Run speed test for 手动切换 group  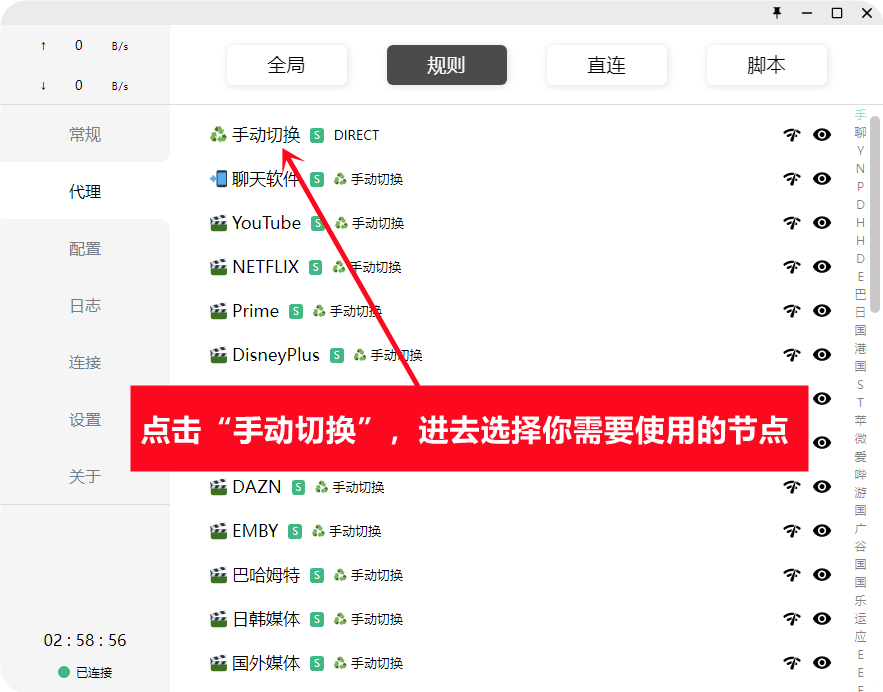pyautogui.click(x=792, y=135)
